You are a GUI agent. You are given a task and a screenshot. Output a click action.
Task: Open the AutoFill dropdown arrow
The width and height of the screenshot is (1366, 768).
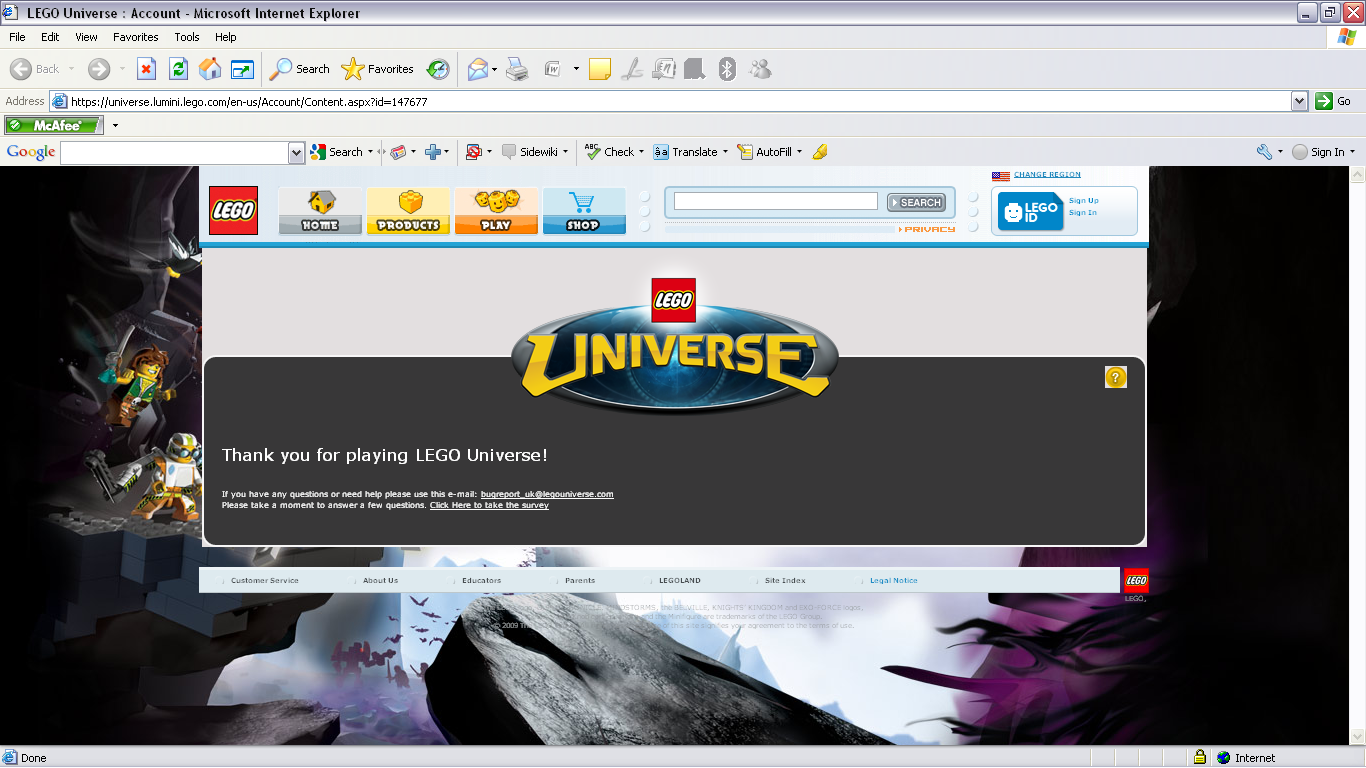point(800,152)
